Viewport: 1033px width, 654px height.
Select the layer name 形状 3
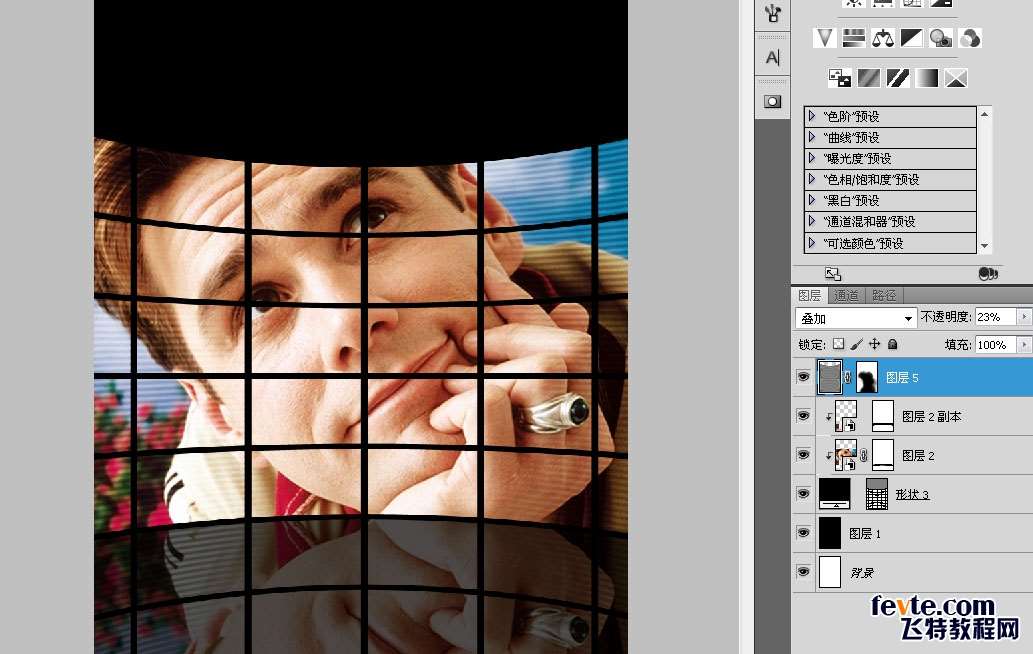(x=912, y=494)
